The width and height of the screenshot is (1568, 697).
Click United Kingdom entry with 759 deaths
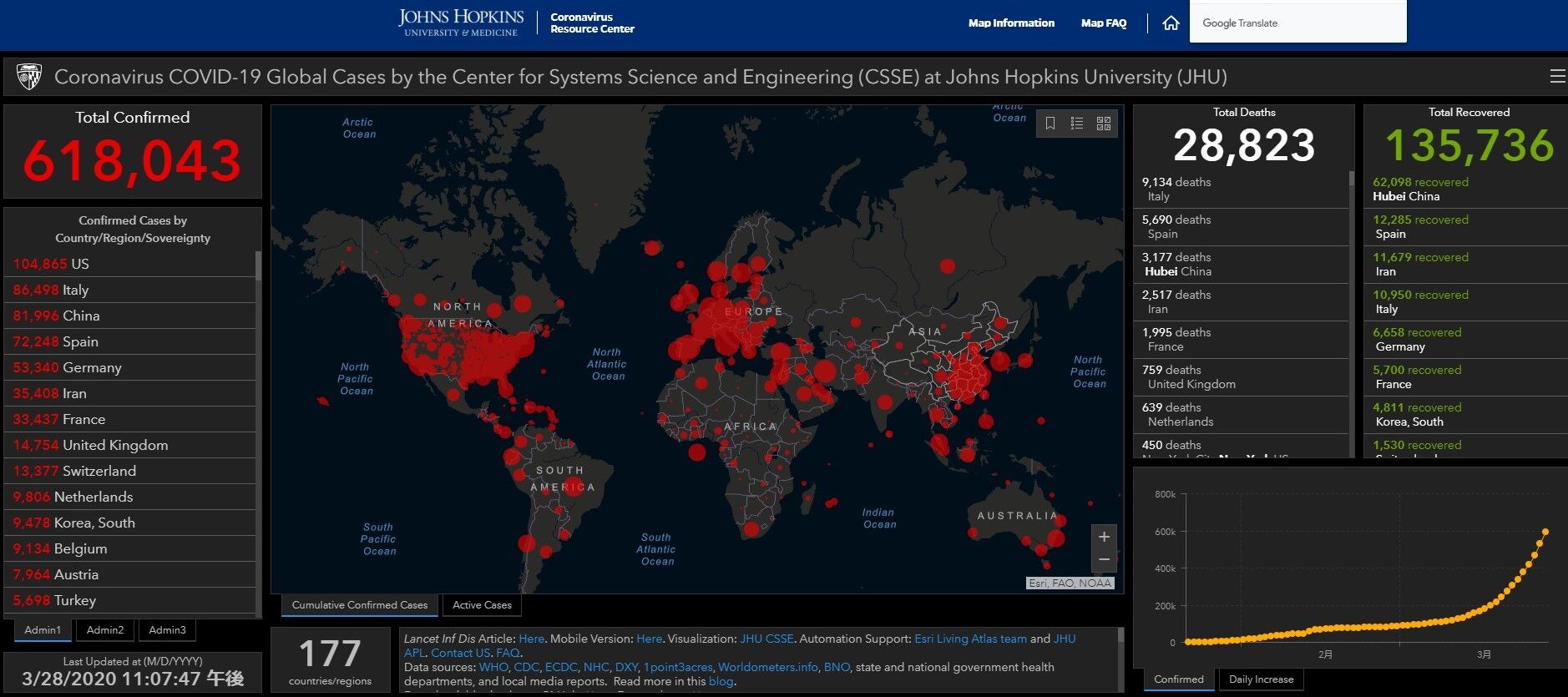1242,377
